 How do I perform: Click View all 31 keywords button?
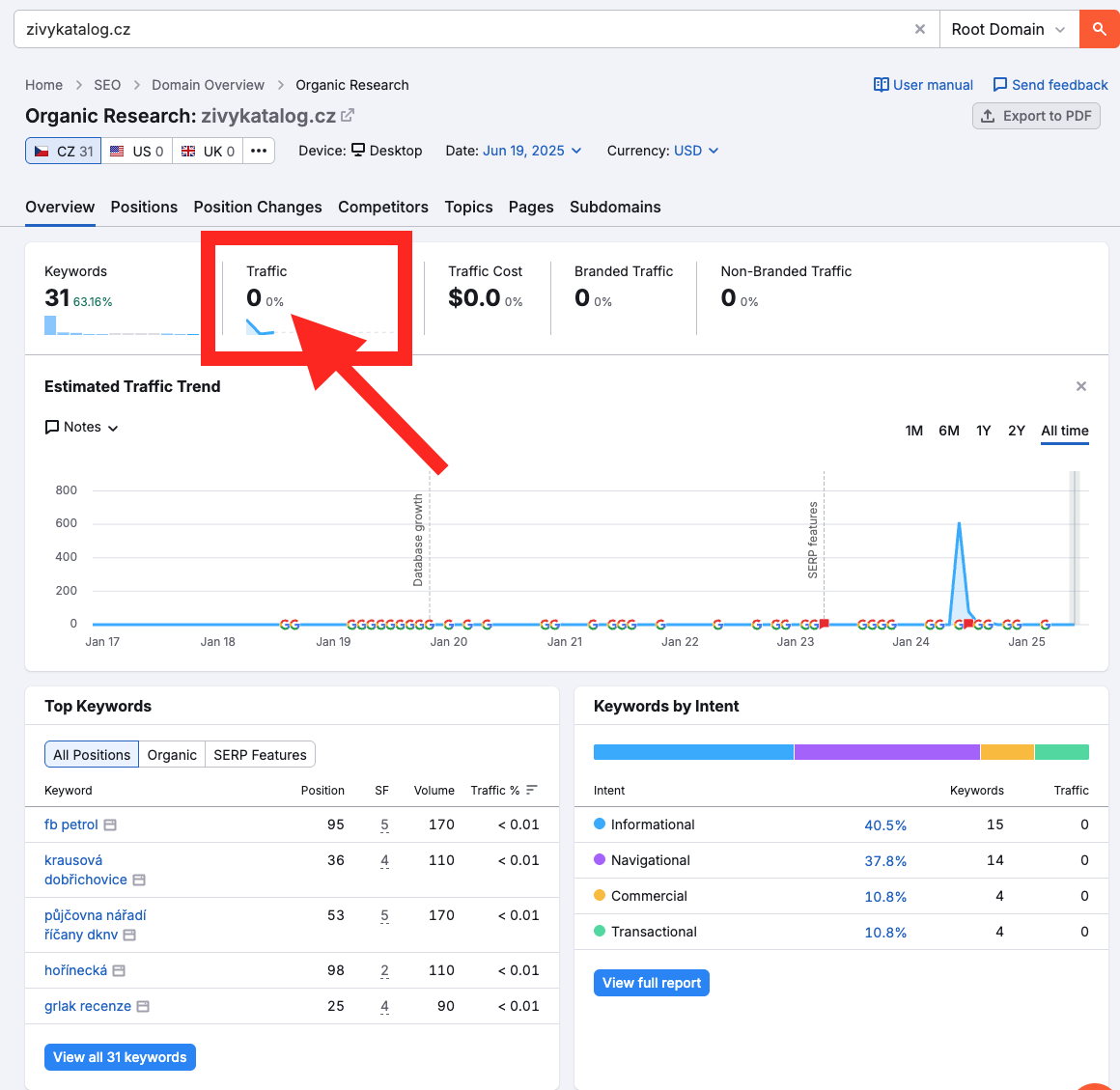point(120,1057)
